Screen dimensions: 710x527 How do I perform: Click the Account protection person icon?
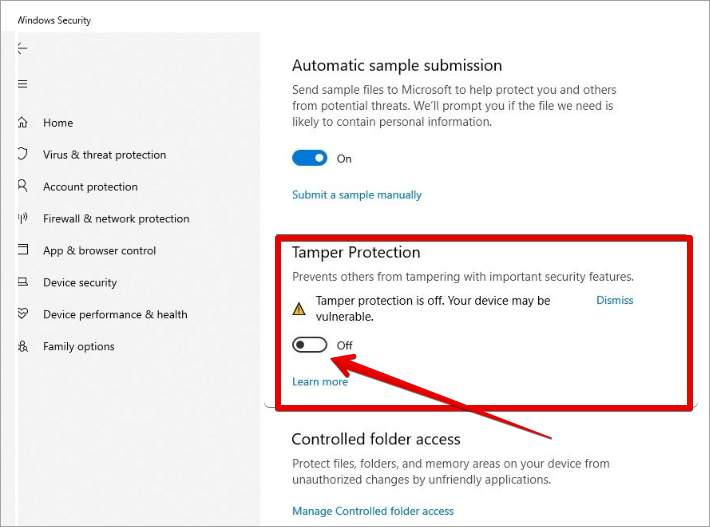click(x=22, y=187)
